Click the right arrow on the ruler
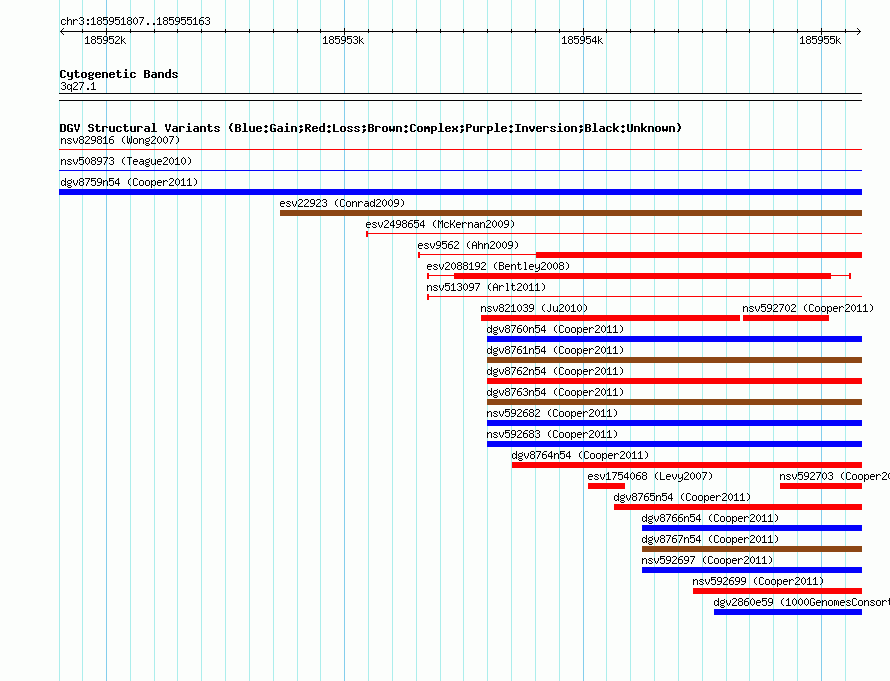The height and width of the screenshot is (681, 890). (858, 32)
